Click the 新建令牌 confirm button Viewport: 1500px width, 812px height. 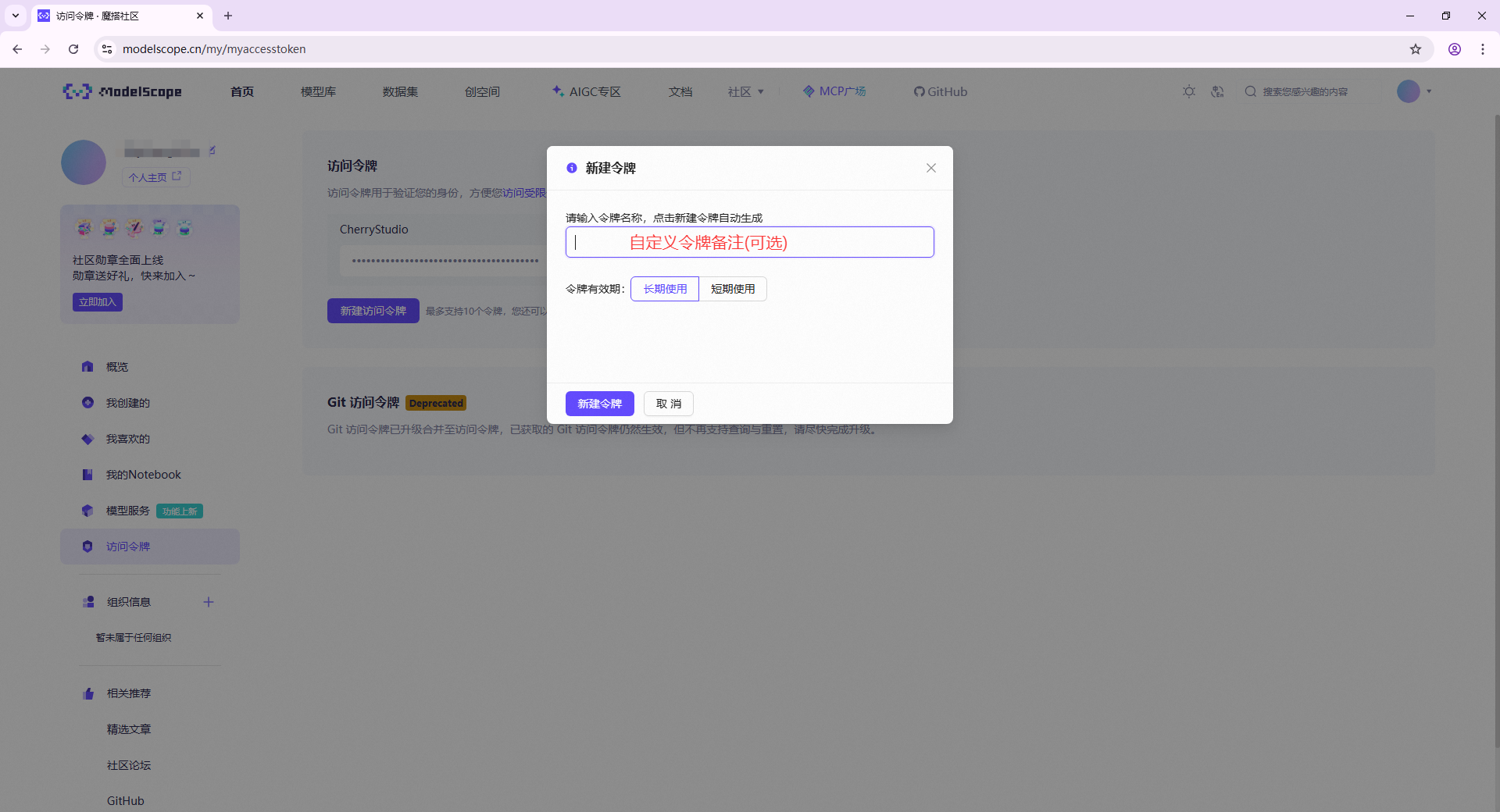pos(599,404)
